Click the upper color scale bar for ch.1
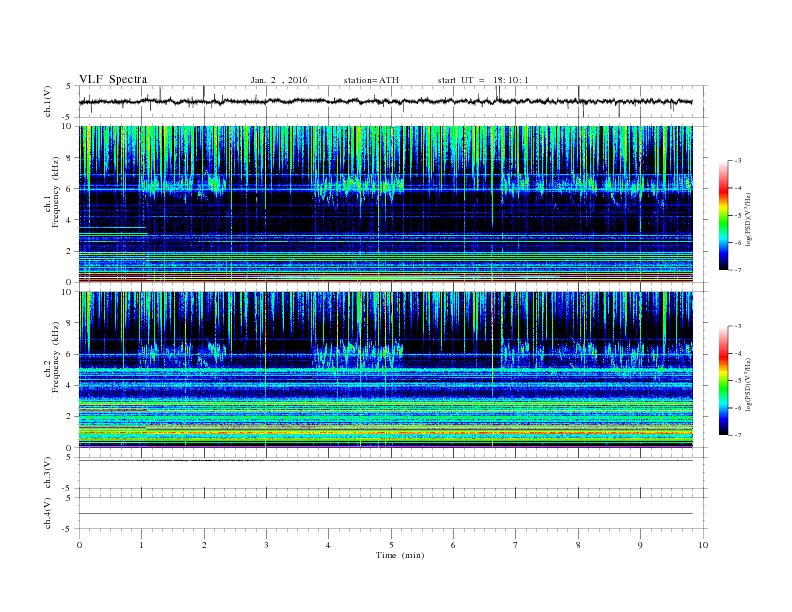 [x=723, y=215]
